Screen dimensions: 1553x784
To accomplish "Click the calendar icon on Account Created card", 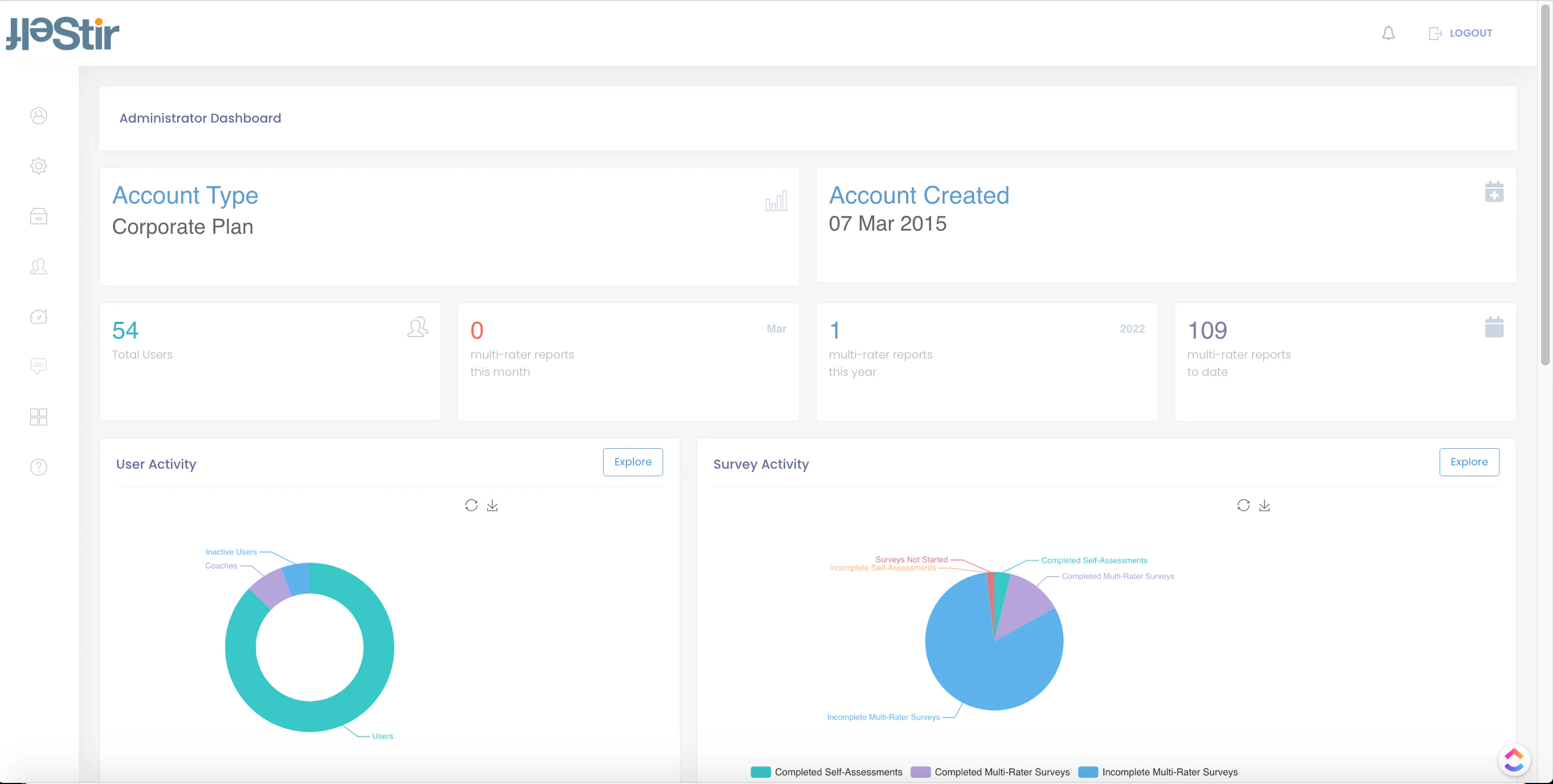I will point(1494,192).
